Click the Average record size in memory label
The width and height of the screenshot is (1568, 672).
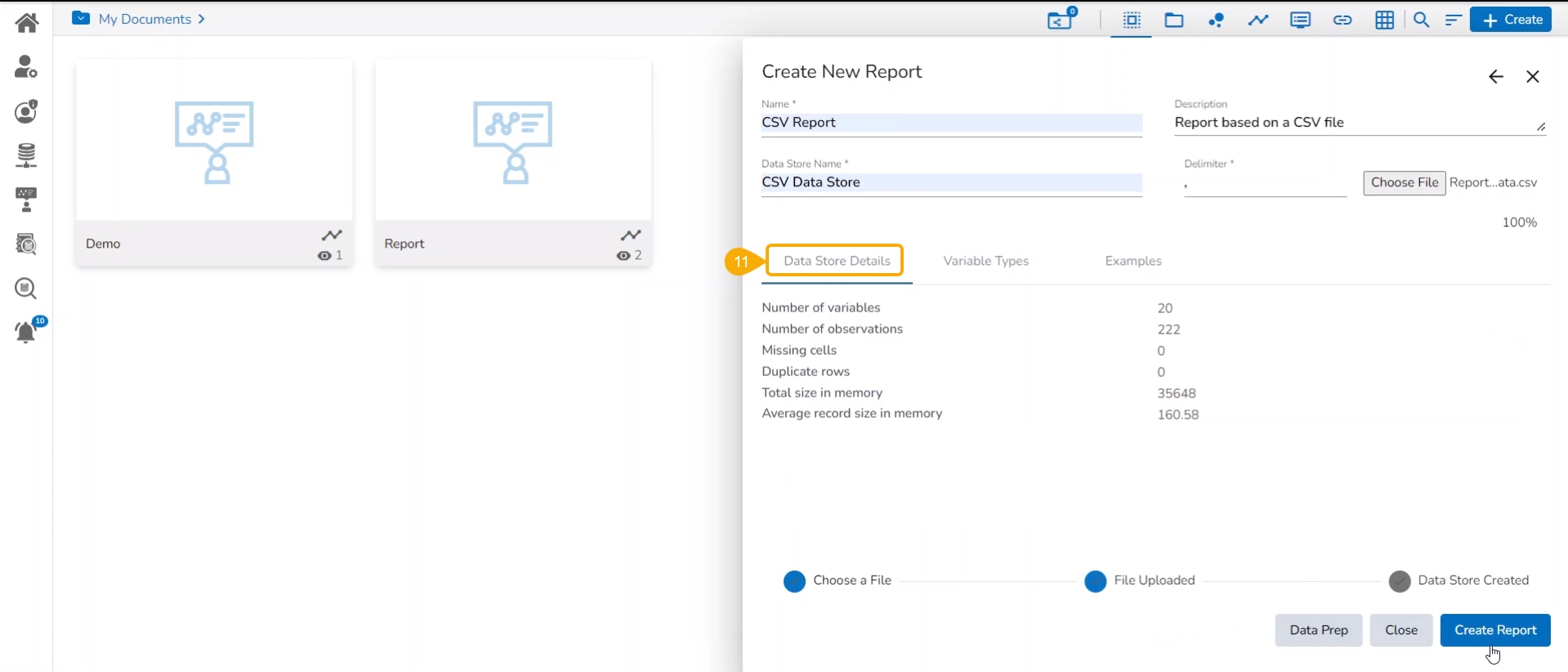point(852,414)
